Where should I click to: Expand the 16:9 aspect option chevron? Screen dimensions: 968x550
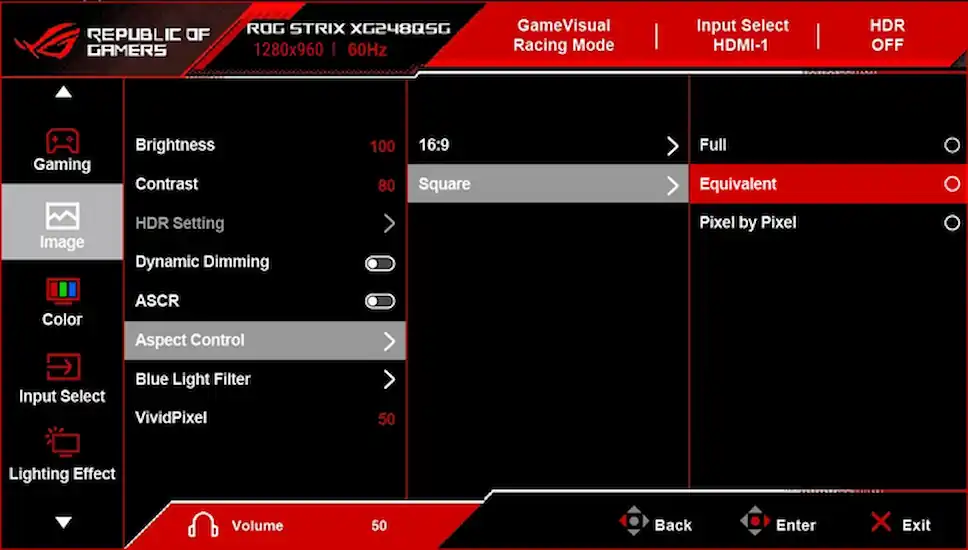pyautogui.click(x=672, y=146)
